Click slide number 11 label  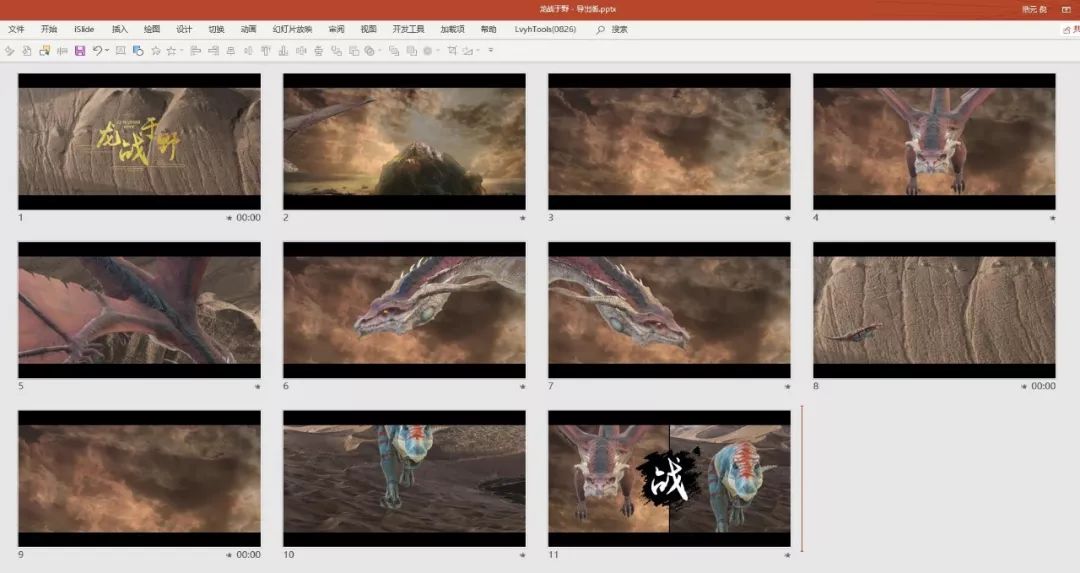coord(553,555)
